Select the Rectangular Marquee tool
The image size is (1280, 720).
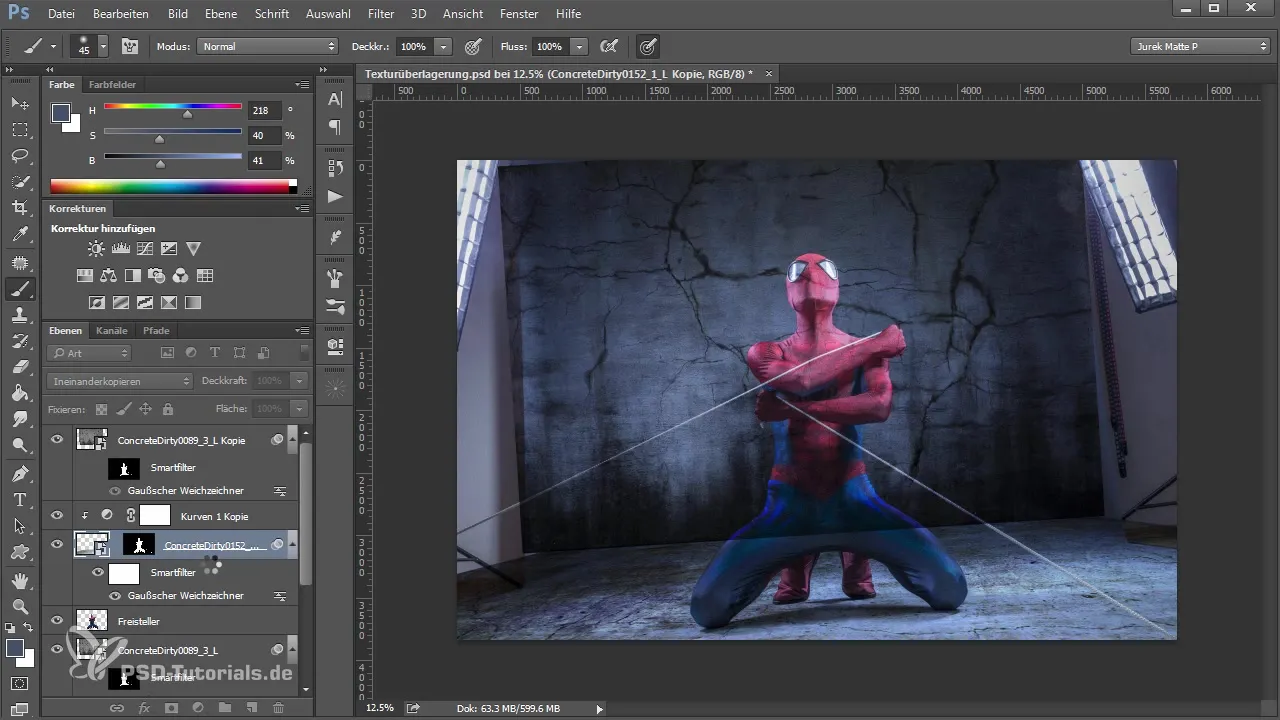click(x=20, y=130)
